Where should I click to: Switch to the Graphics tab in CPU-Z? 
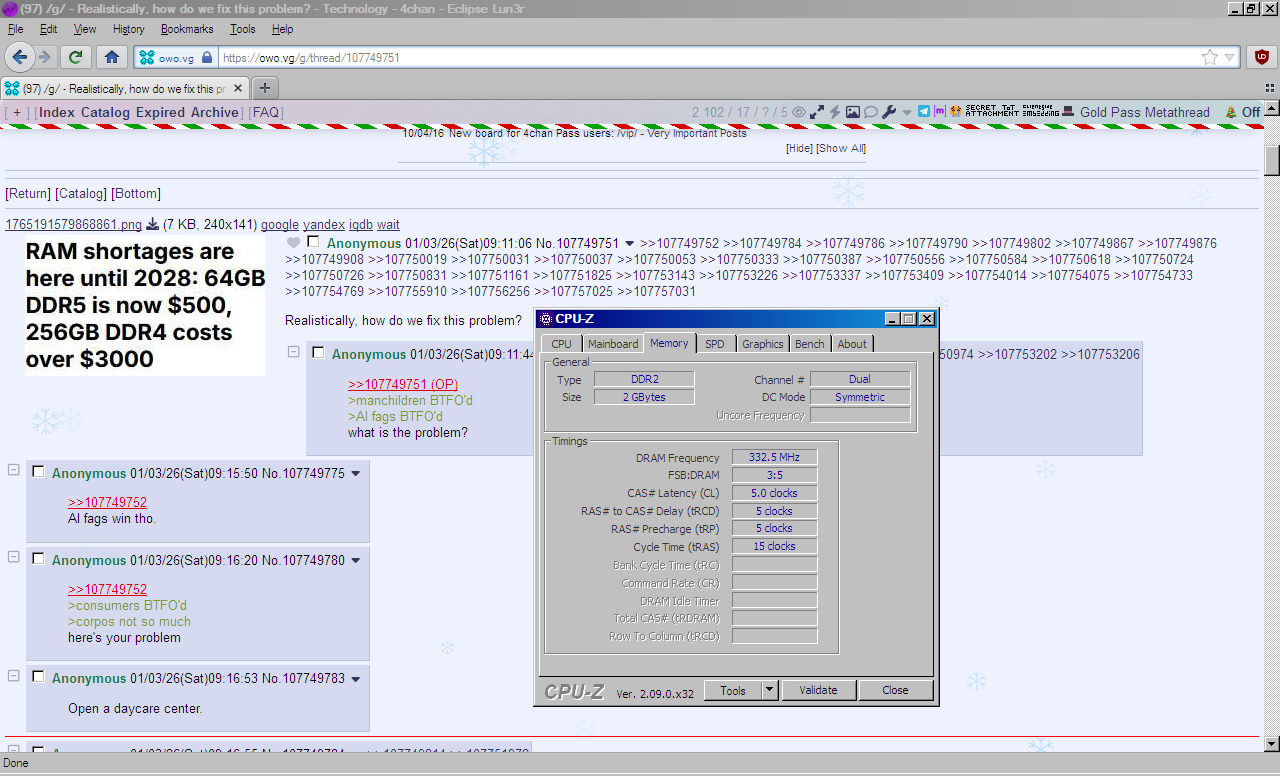coord(763,344)
